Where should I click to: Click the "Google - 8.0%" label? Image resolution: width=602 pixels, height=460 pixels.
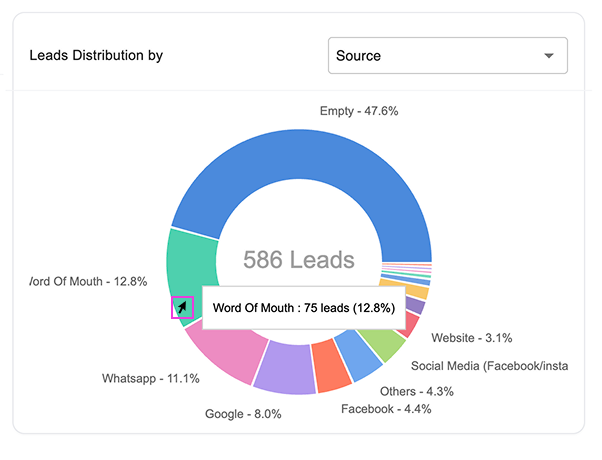(235, 411)
